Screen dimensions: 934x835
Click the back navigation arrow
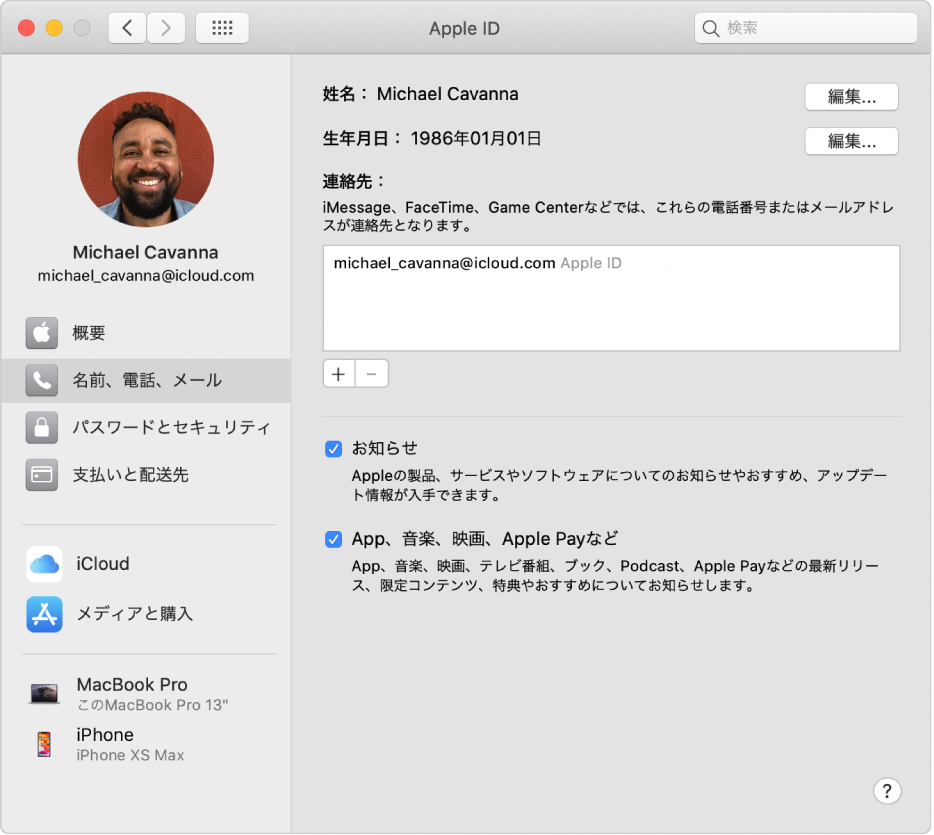(126, 27)
